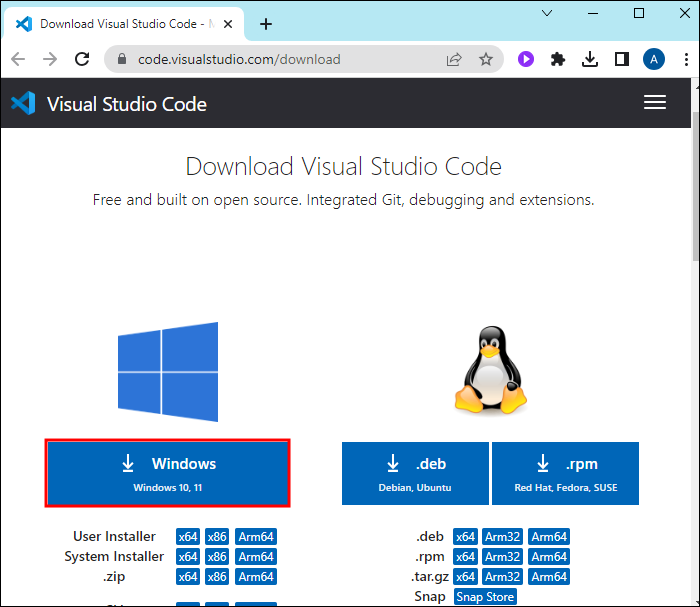Open a new tab with plus button
700x607 pixels.
[x=266, y=24]
